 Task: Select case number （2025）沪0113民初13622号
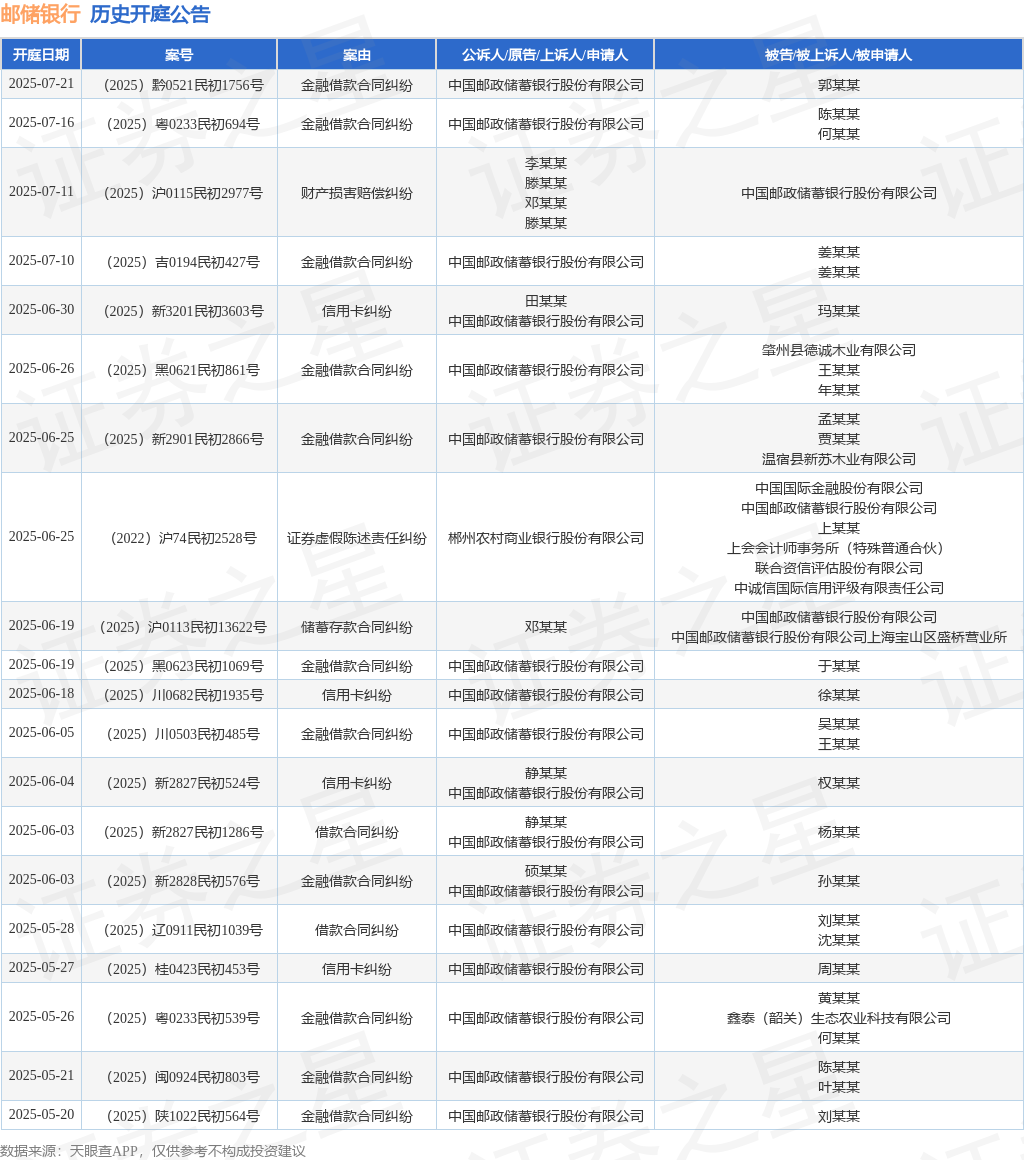click(x=183, y=627)
